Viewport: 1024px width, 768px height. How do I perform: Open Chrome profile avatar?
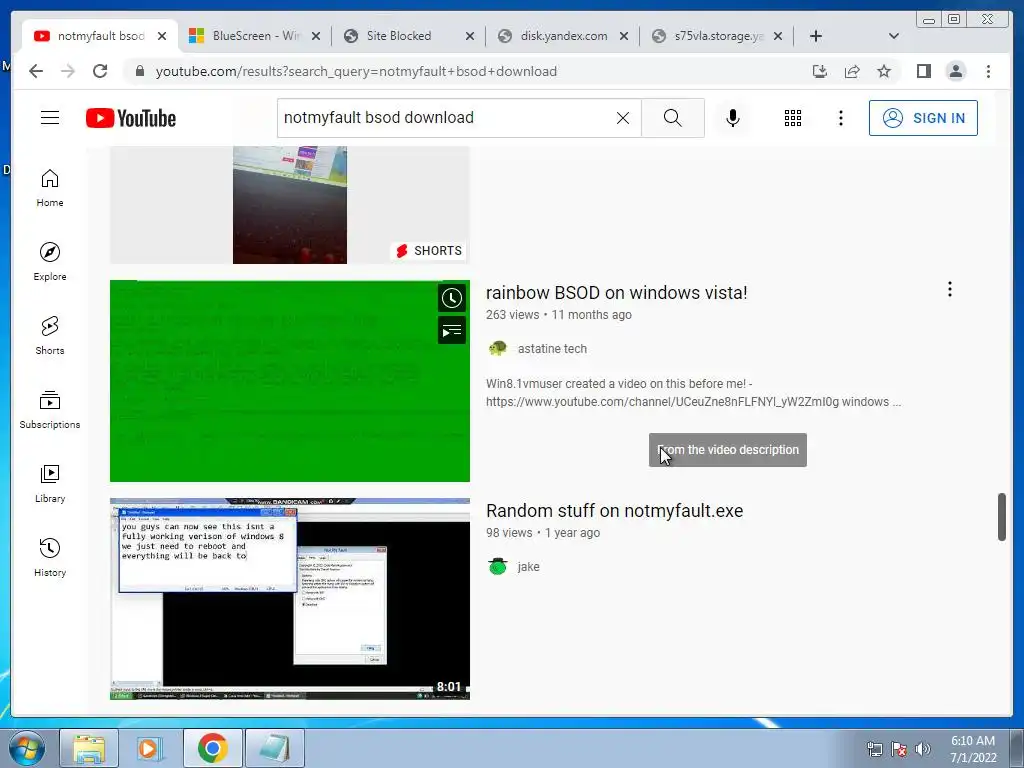[x=955, y=71]
